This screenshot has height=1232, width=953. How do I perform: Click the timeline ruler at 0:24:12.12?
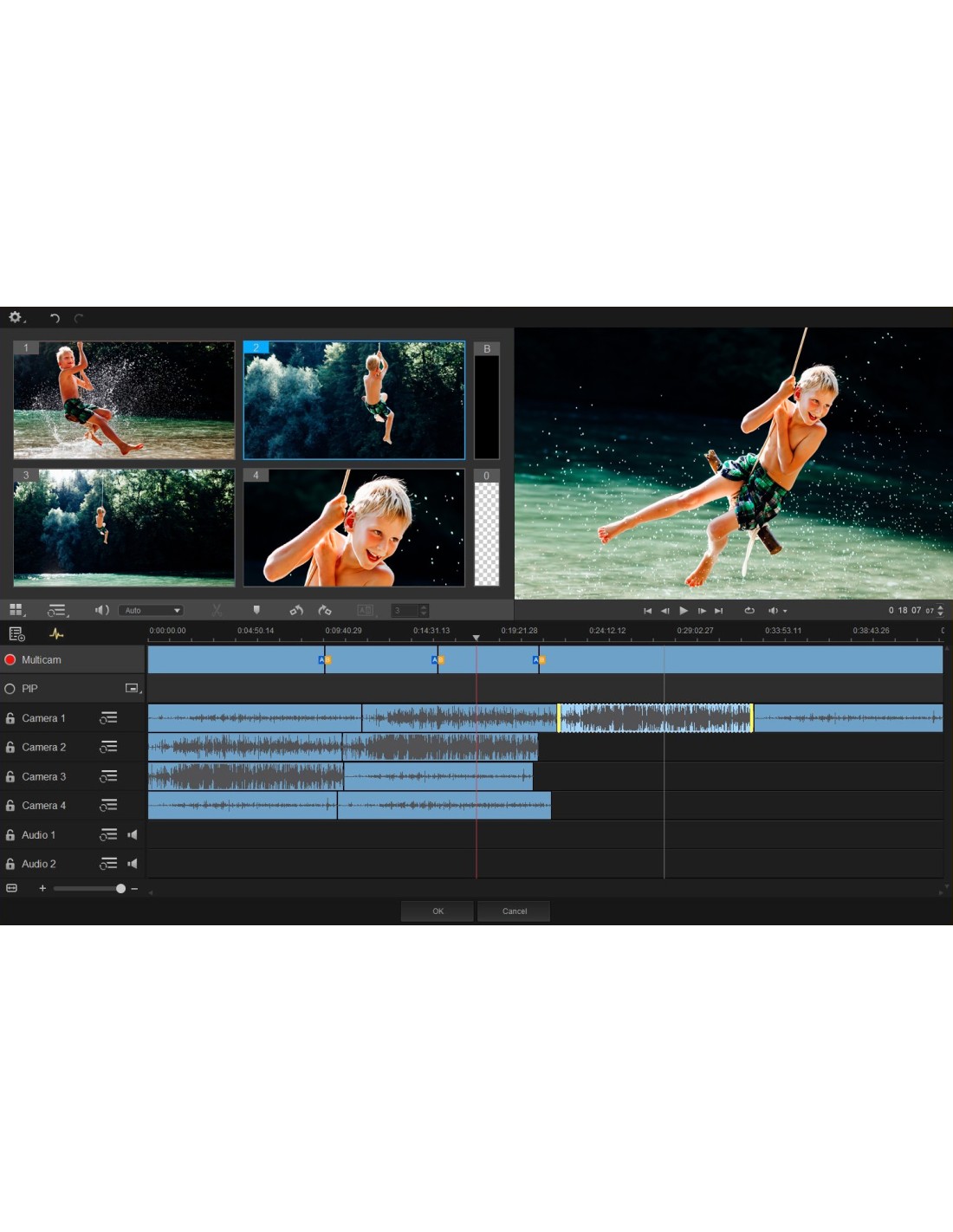tap(607, 631)
